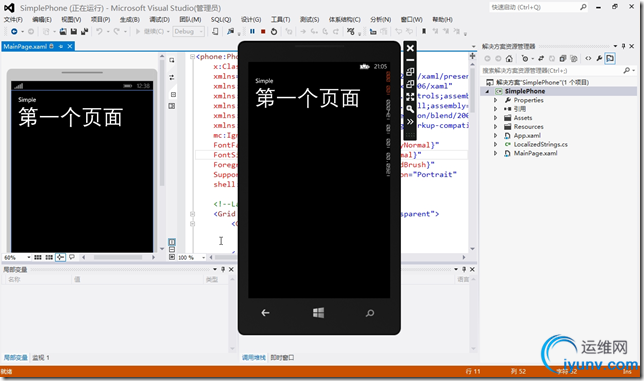Toggle show snap grid icon in designer bar
Screen dimensions: 644x381
coord(38,257)
